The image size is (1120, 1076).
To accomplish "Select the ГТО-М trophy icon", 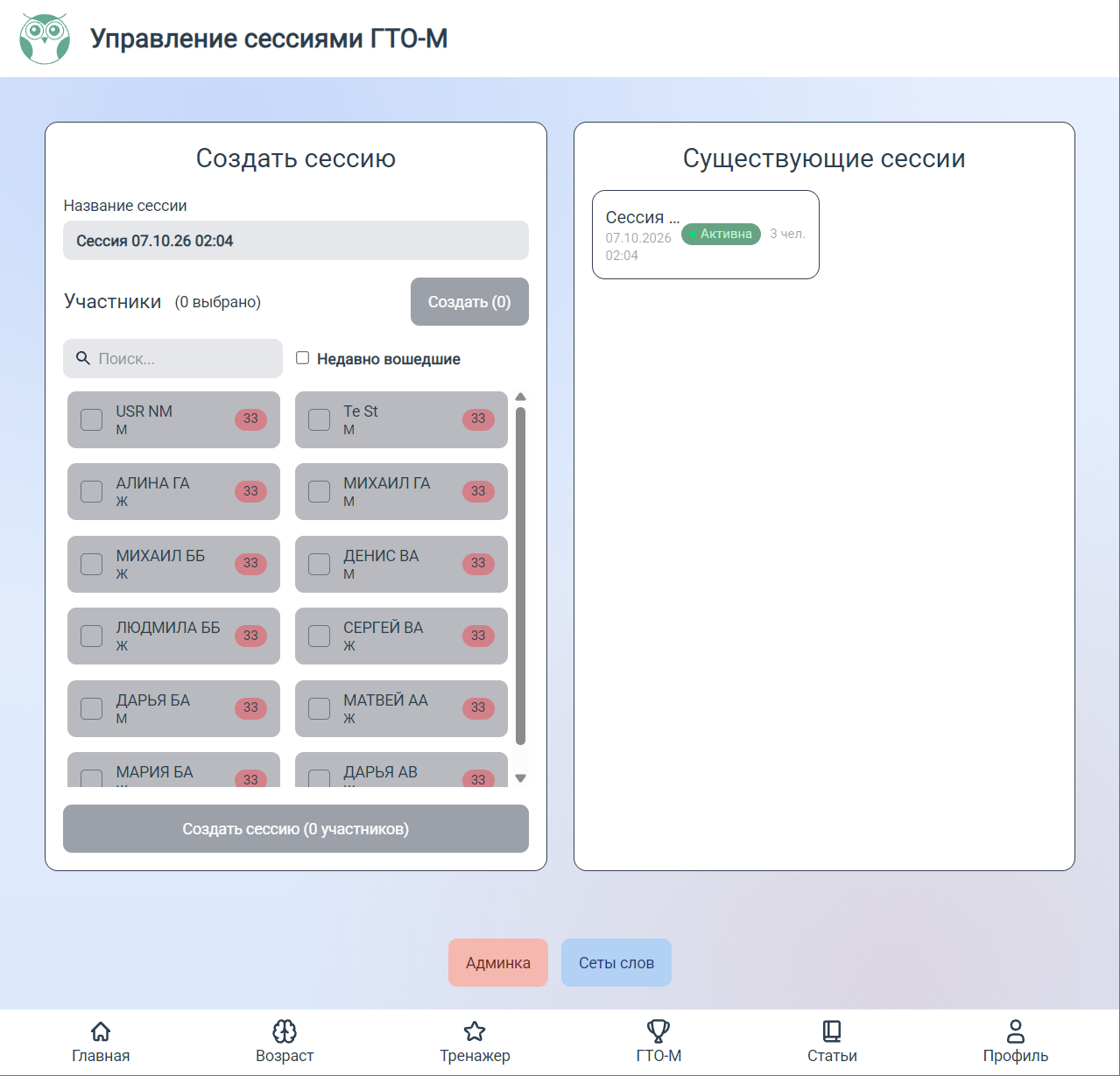I will tap(659, 1031).
